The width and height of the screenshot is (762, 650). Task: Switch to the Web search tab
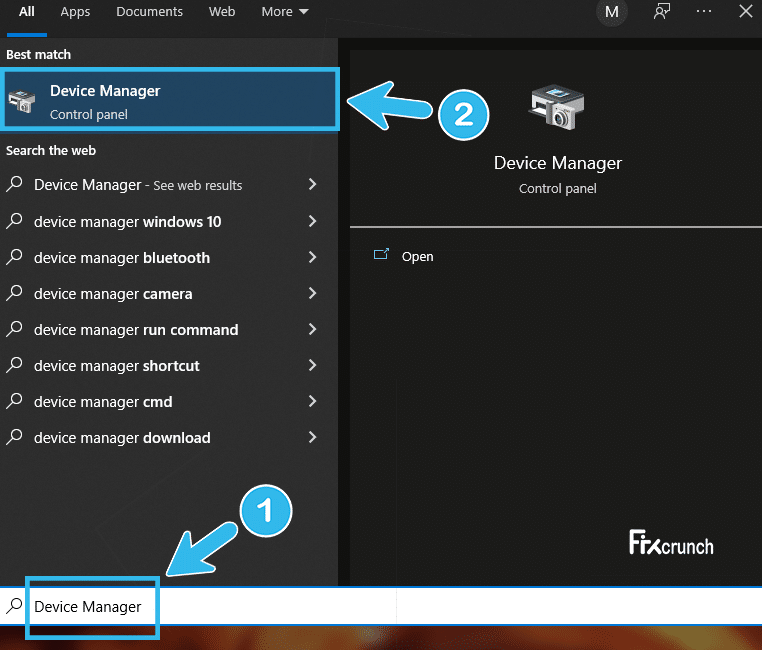click(x=222, y=12)
